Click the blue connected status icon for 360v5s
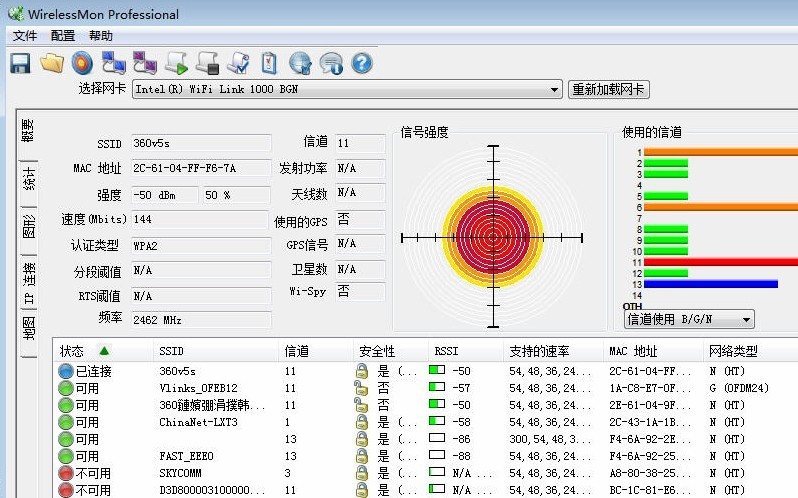Screen dimensions: 798x498 click(66, 371)
